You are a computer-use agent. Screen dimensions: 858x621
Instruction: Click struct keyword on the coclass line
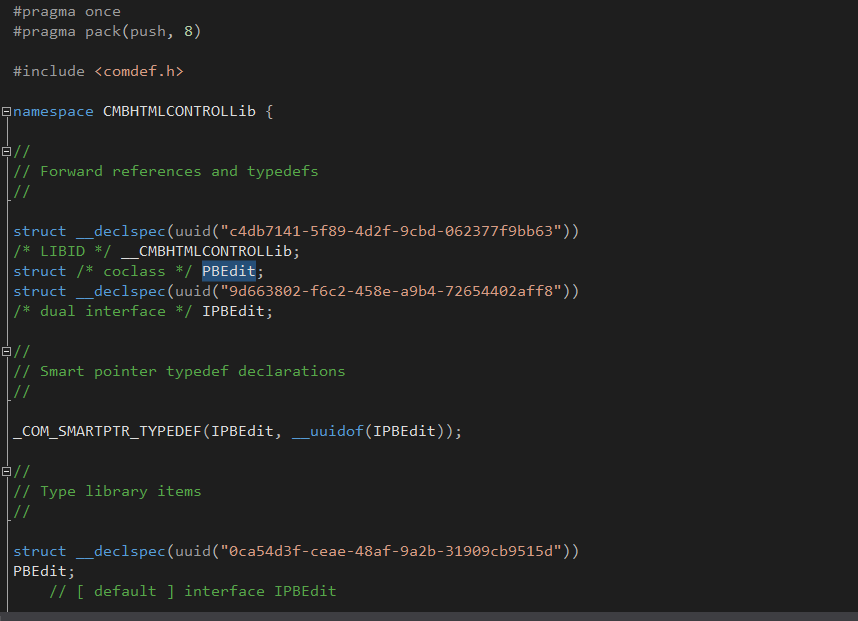[x=39, y=271]
